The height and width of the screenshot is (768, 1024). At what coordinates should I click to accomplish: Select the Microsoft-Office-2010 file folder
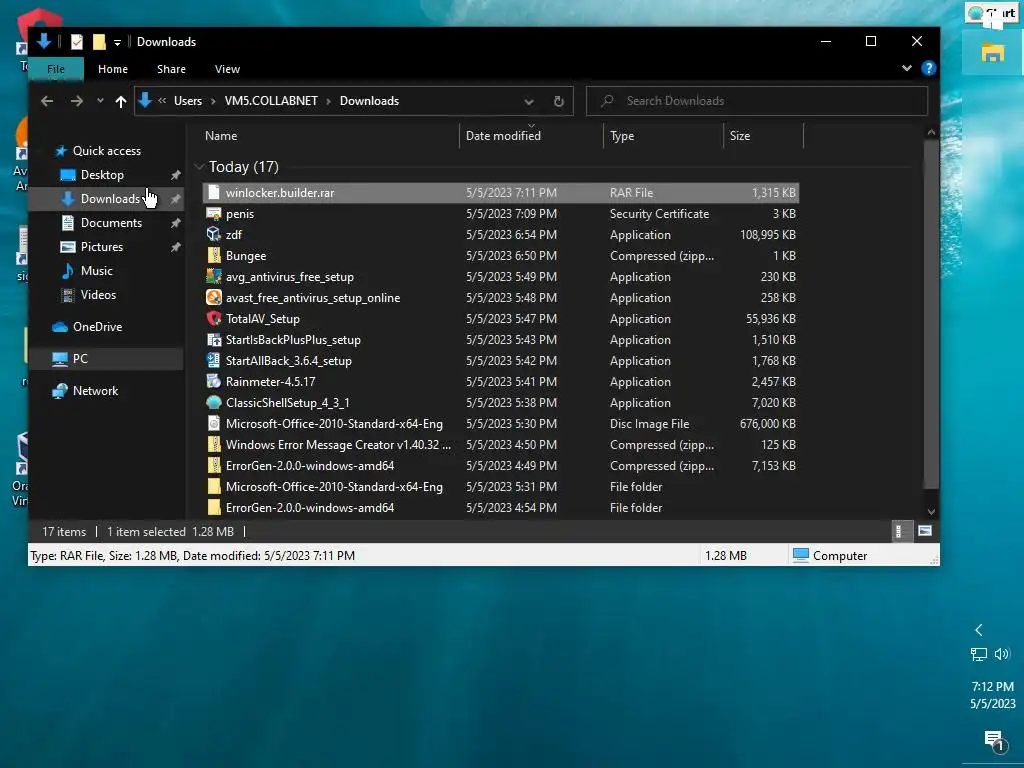pyautogui.click(x=334, y=487)
